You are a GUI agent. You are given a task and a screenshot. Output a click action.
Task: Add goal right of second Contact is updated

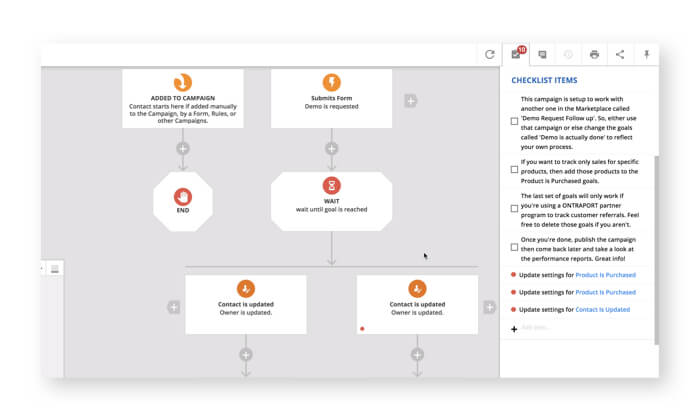490,307
